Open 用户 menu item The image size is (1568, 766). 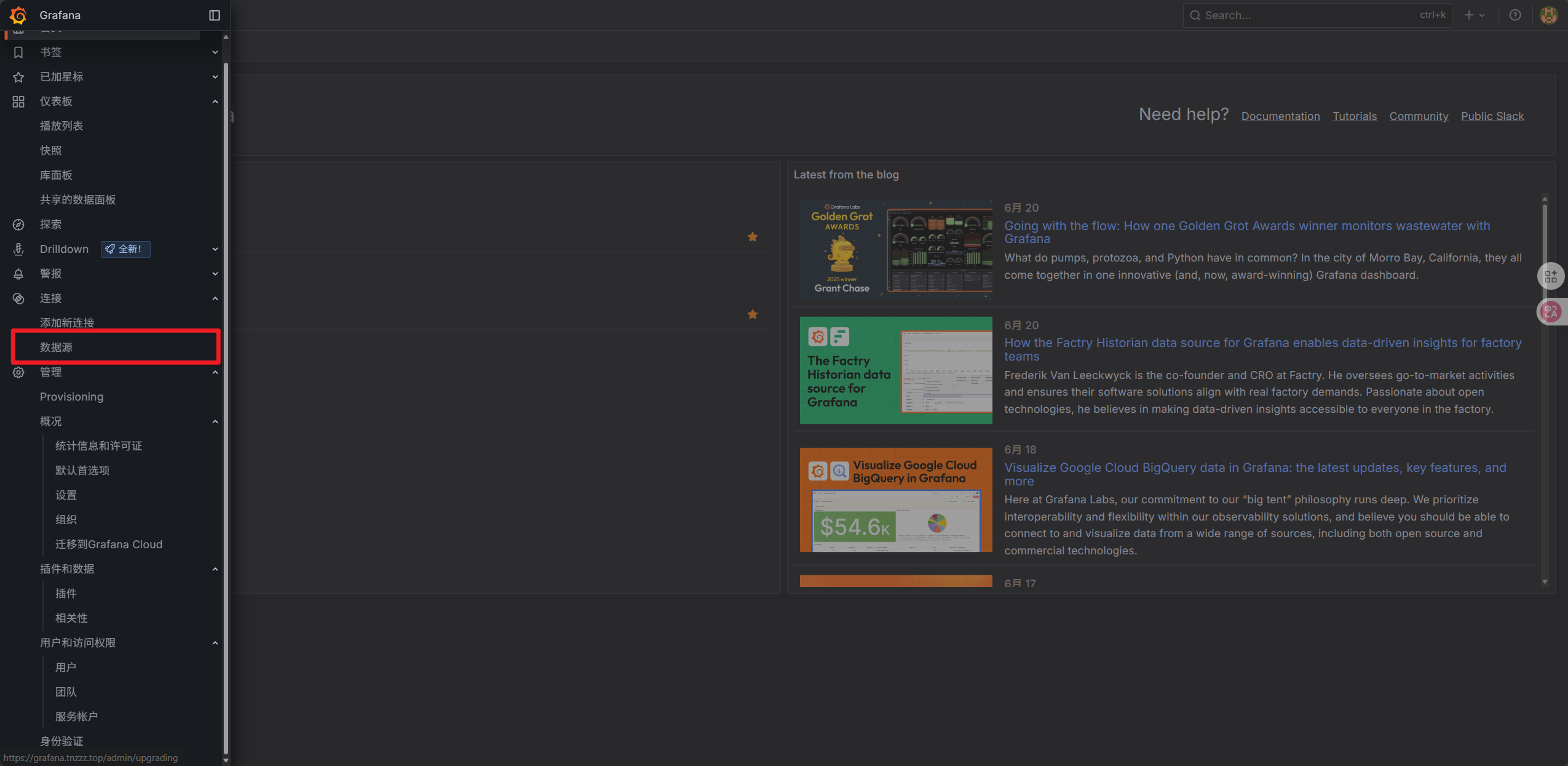point(66,668)
